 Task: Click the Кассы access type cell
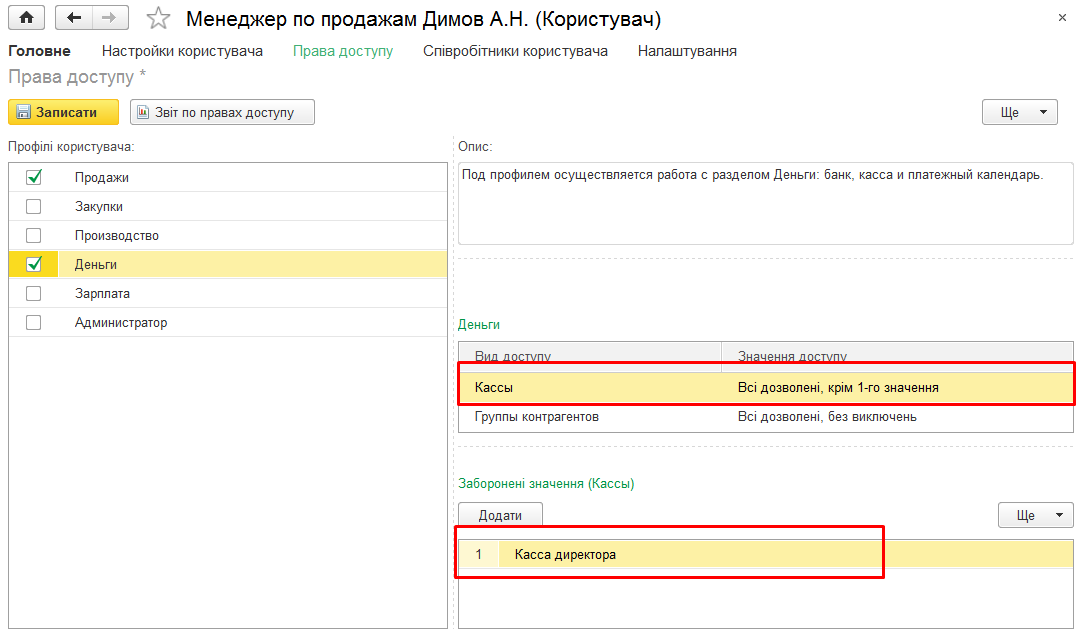pyautogui.click(x=590, y=387)
